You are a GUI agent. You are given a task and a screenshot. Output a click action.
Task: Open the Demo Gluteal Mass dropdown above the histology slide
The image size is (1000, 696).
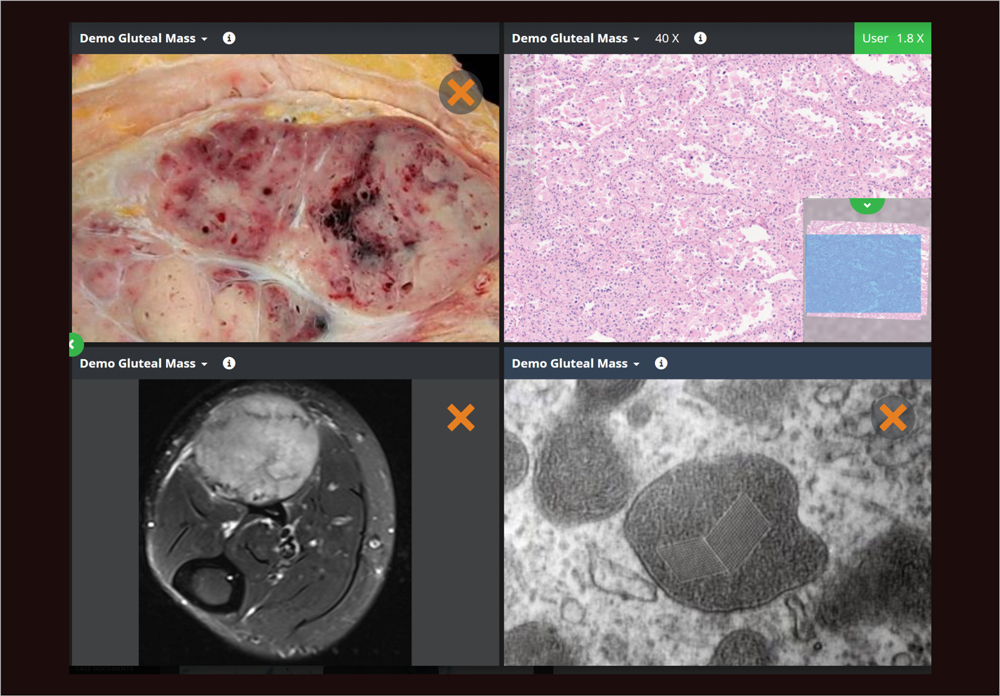[575, 38]
